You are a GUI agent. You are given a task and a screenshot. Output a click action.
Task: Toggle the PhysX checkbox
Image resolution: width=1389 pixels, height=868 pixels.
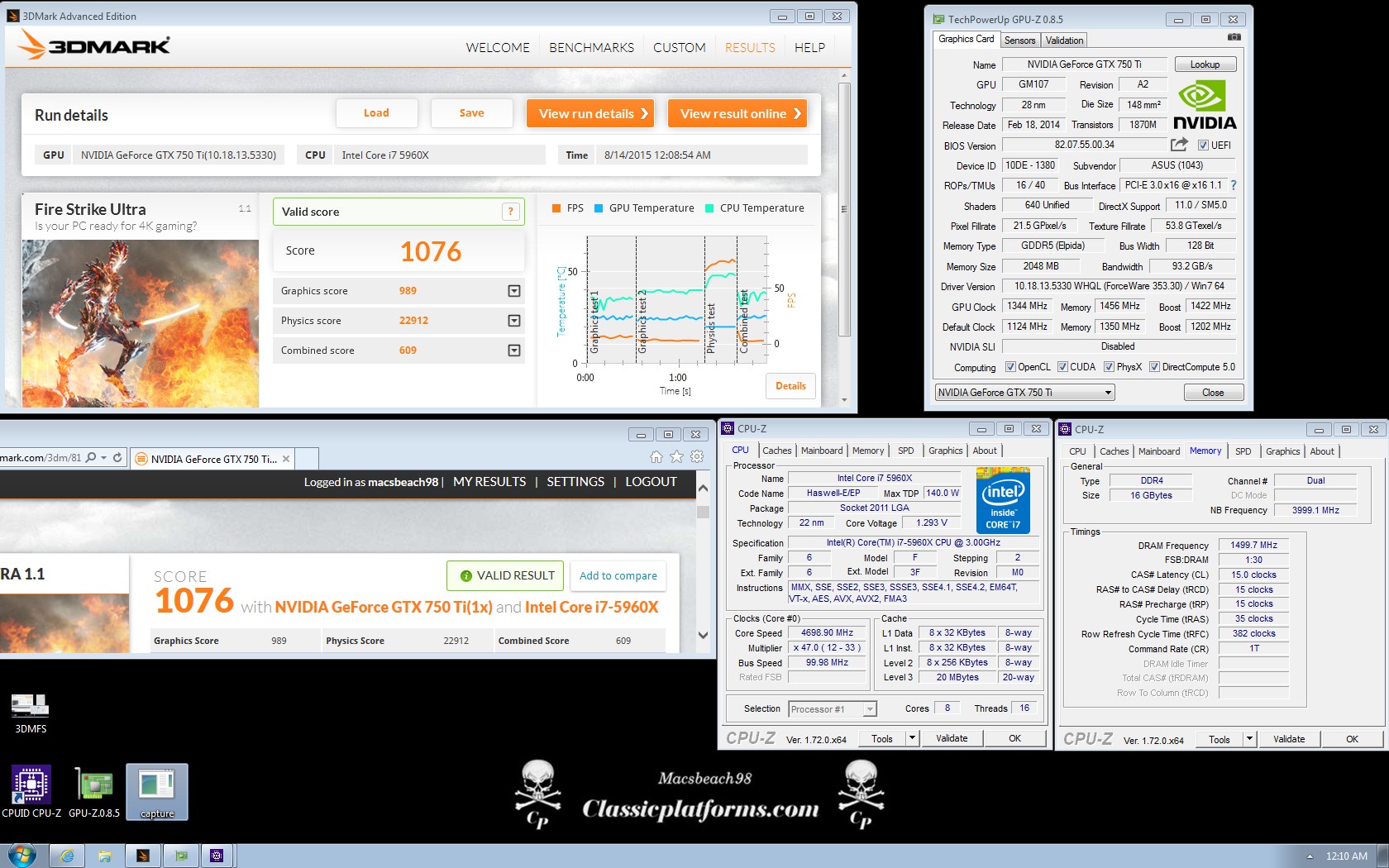(x=1109, y=367)
